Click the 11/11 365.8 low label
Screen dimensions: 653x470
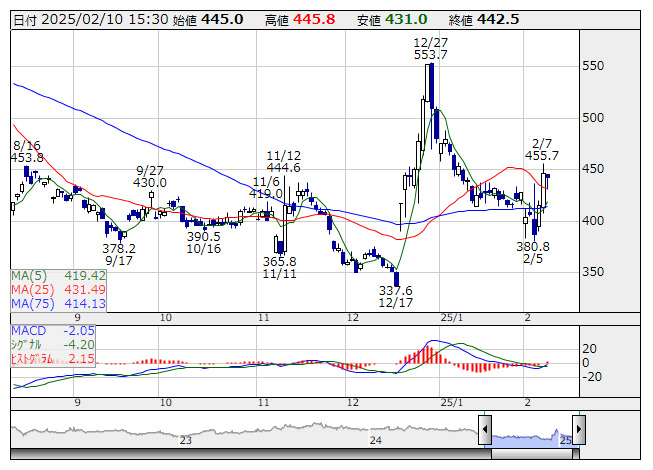(279, 268)
